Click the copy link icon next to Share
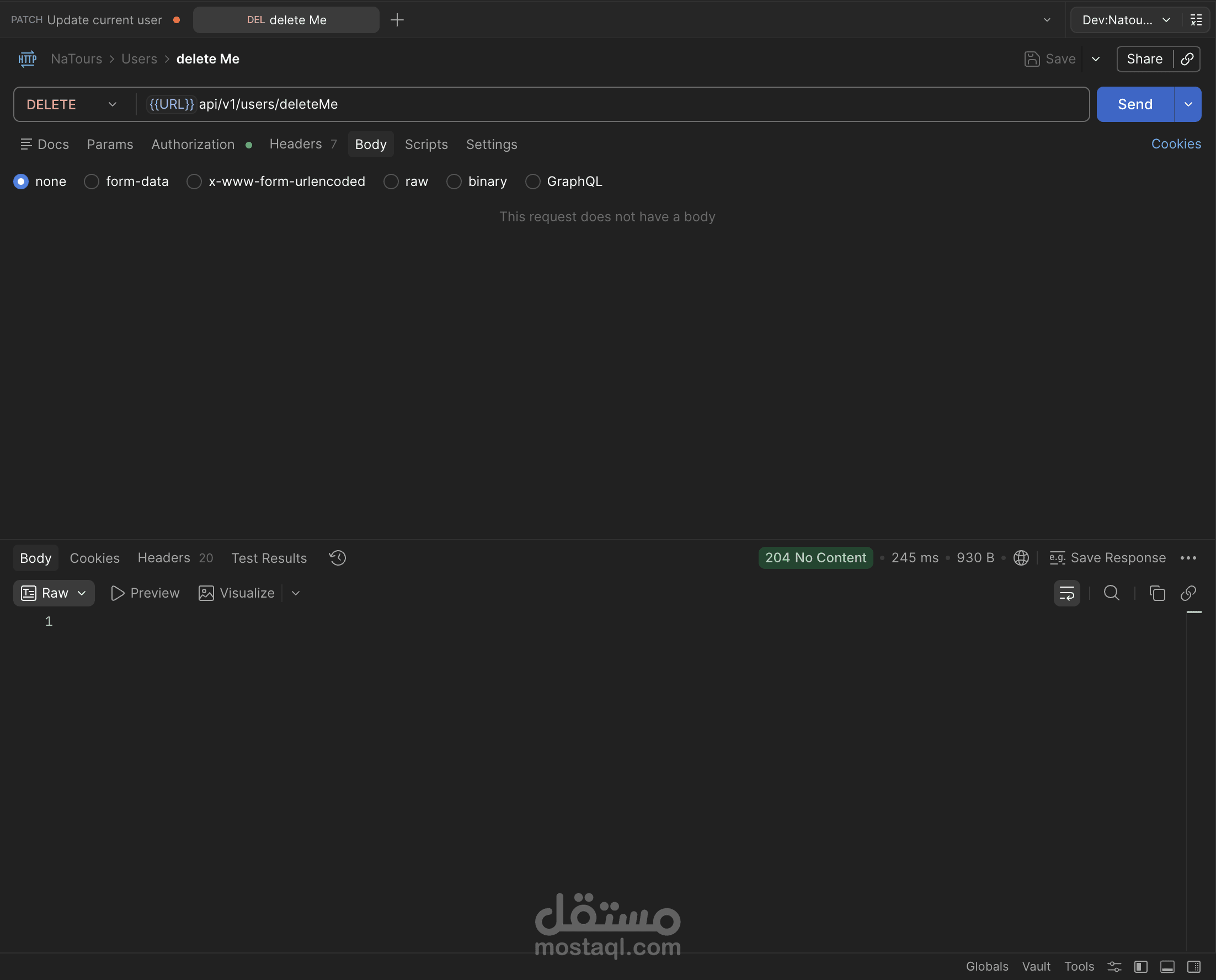Image resolution: width=1216 pixels, height=980 pixels. 1187,58
